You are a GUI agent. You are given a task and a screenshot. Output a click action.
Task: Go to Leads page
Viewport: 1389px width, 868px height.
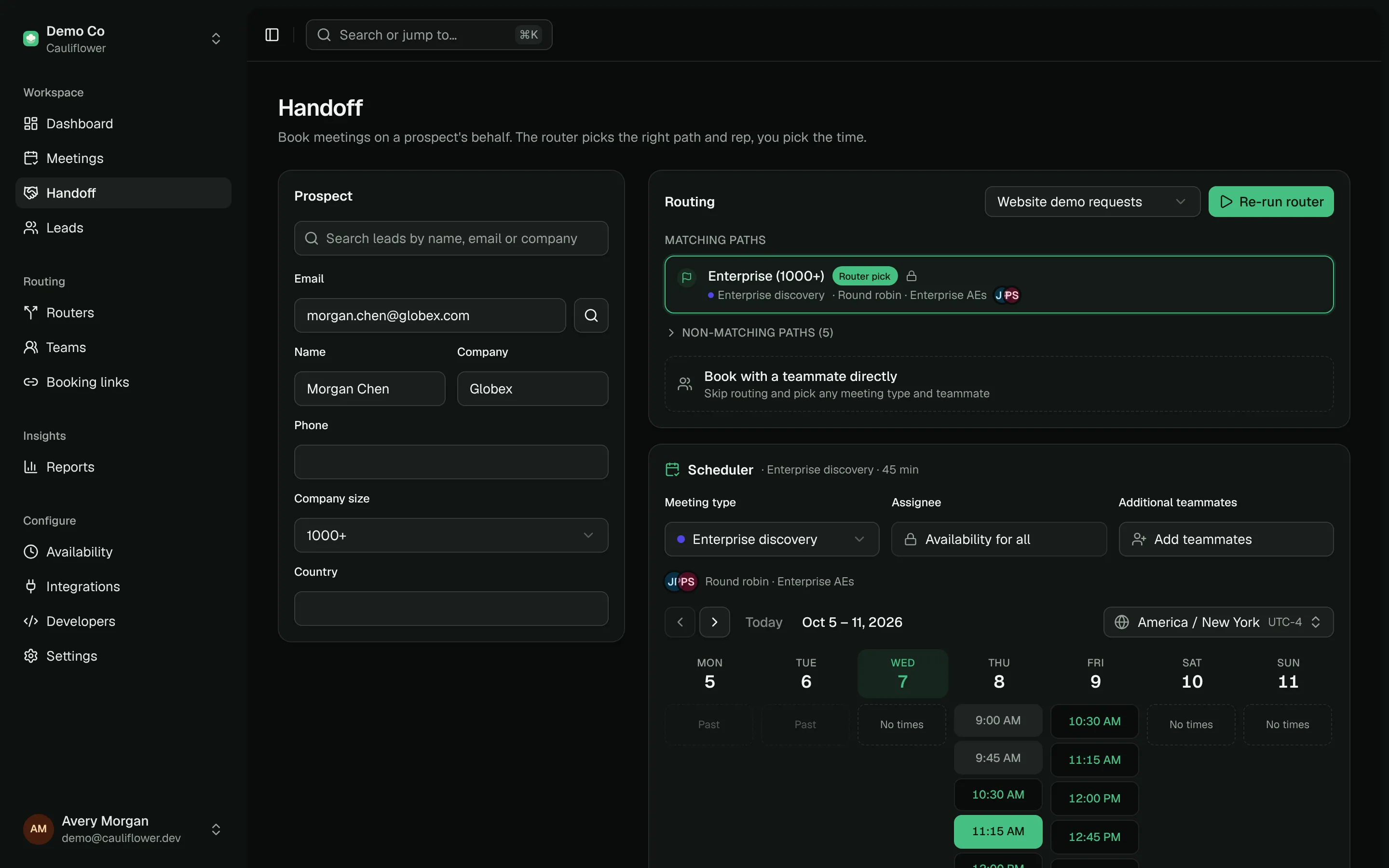point(123,228)
